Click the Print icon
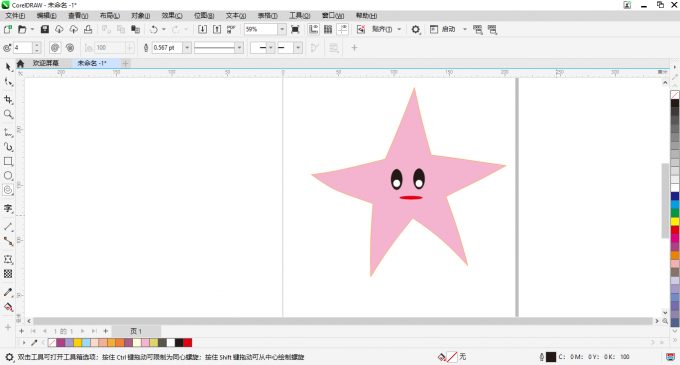Screen dimensions: 680x365 [x=88, y=29]
